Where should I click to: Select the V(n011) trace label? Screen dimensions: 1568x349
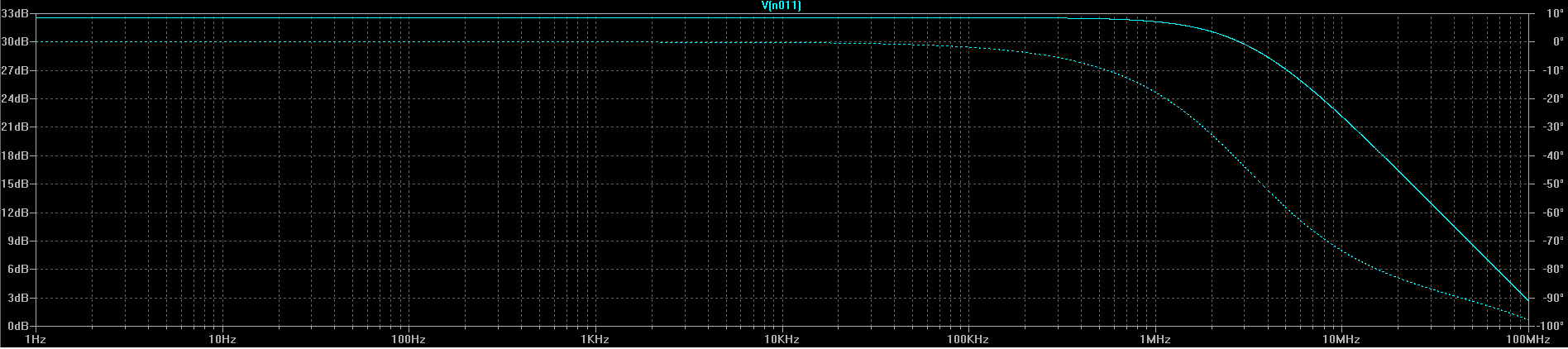point(781,6)
